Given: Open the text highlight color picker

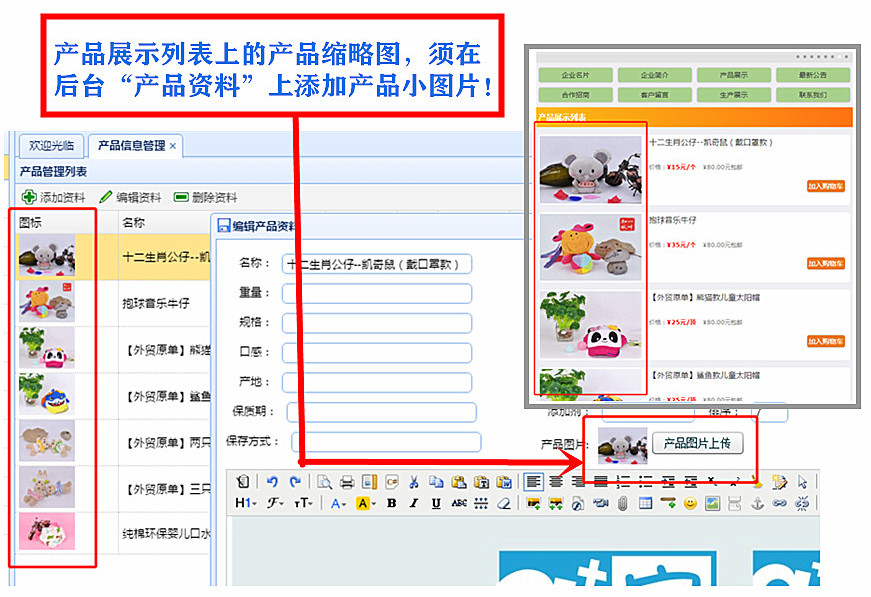Looking at the screenshot, I should pyautogui.click(x=364, y=503).
